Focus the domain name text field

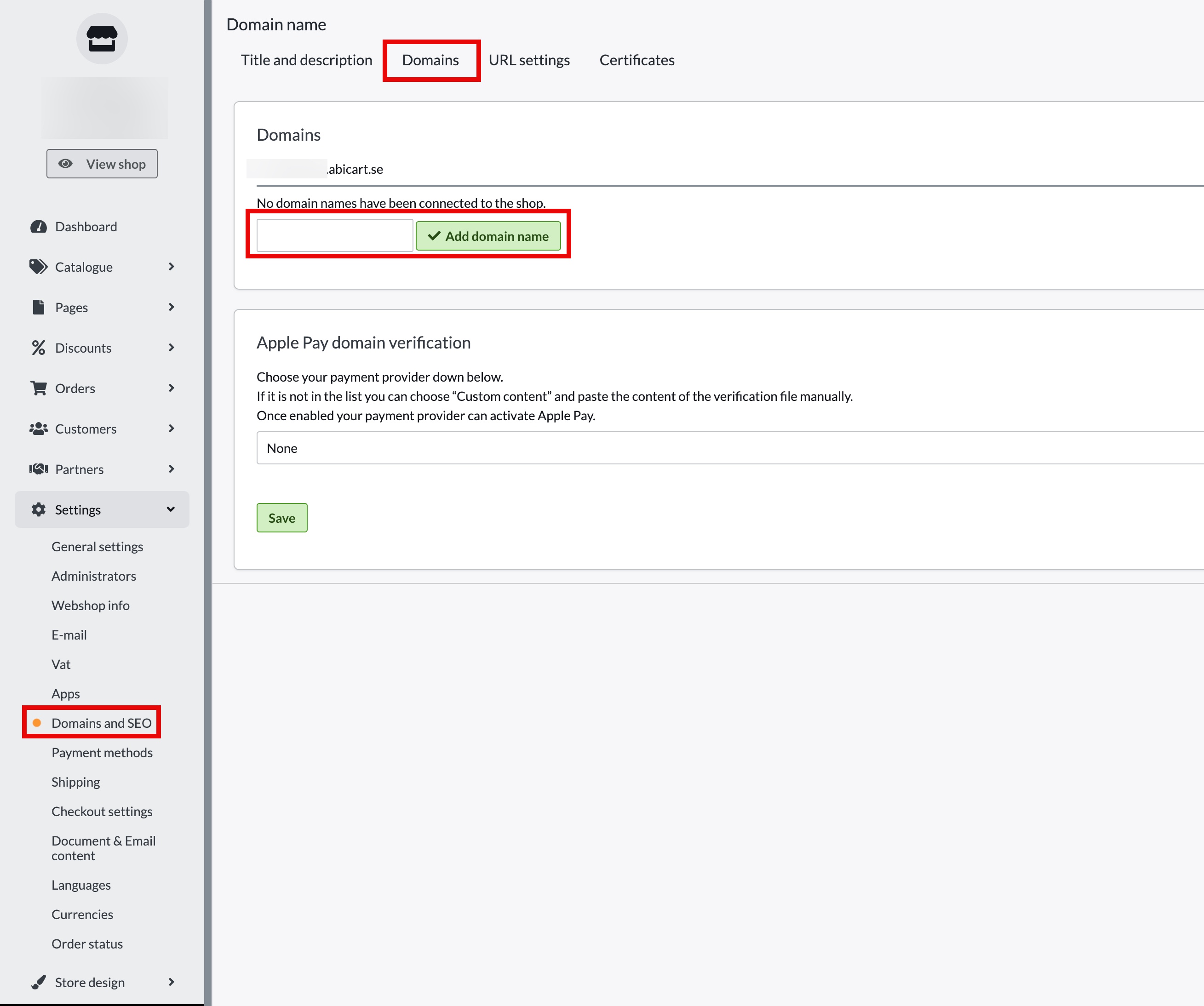click(334, 235)
